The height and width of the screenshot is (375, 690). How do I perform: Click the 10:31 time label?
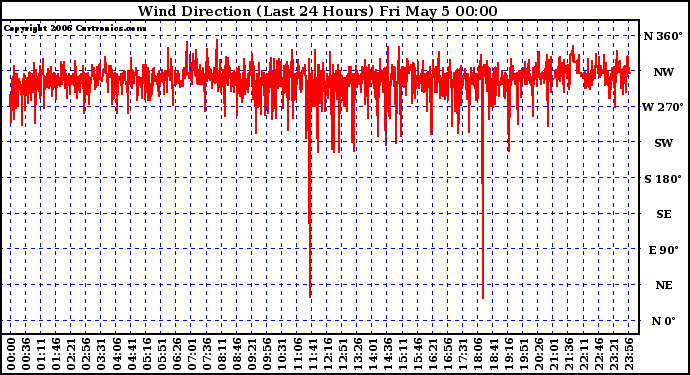282,354
